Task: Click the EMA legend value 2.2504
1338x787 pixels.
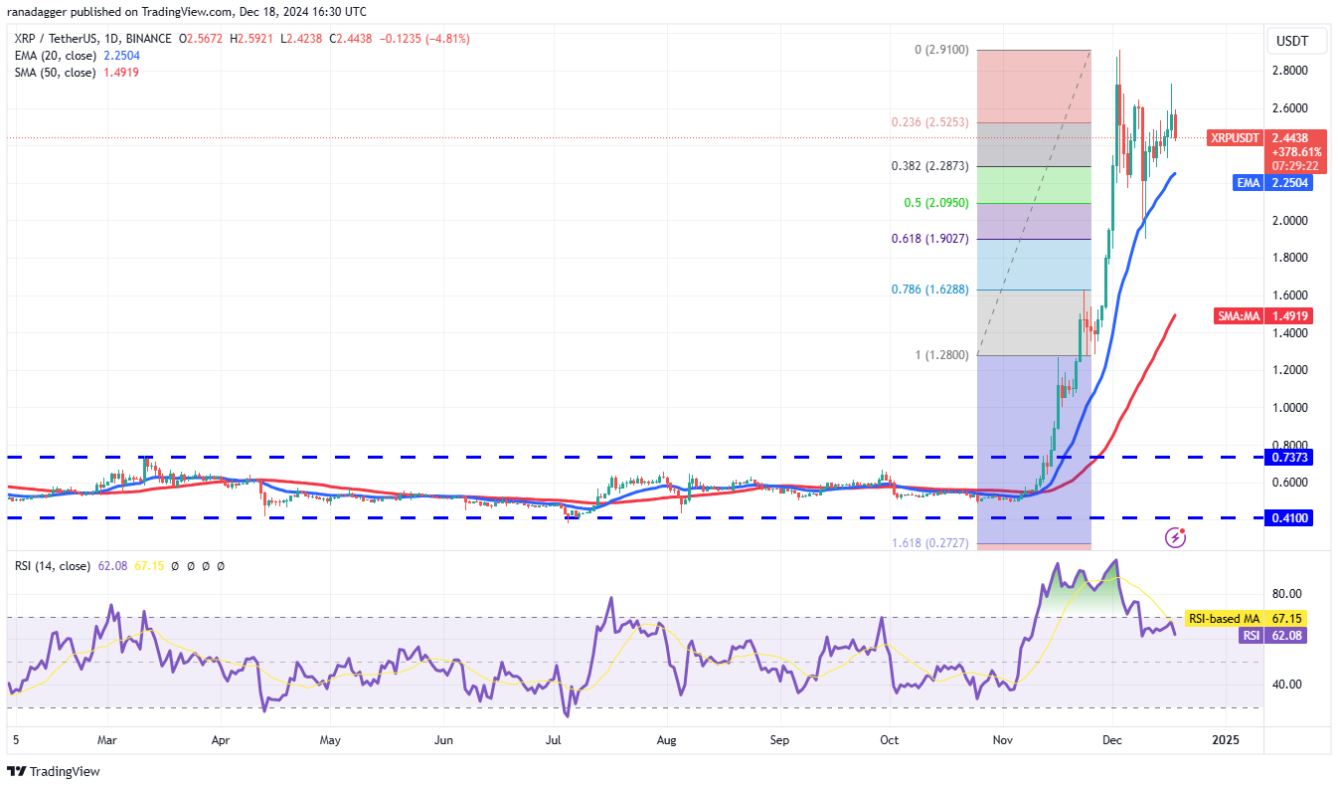Action: coord(123,56)
